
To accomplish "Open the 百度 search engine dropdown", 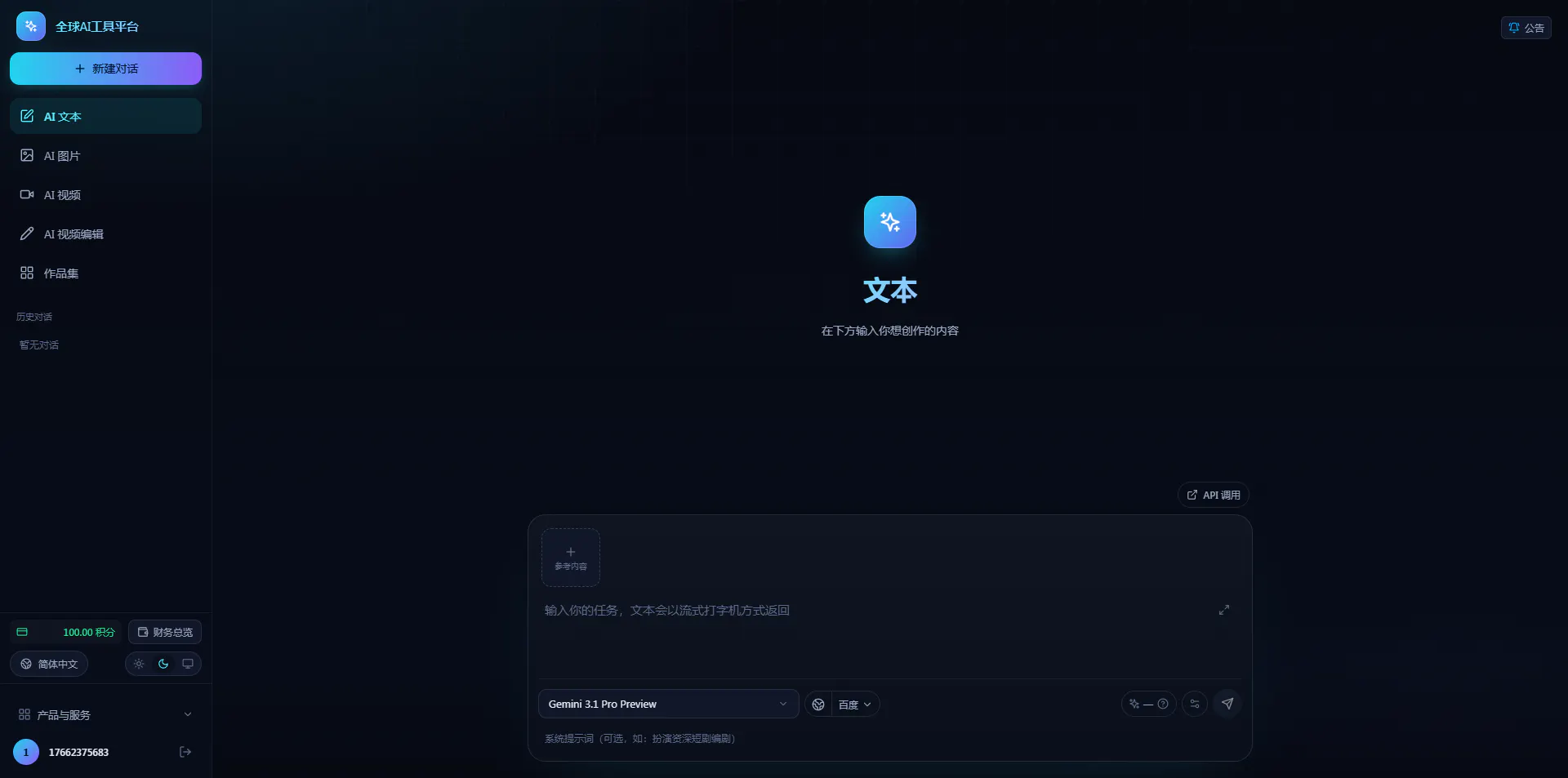I will [x=855, y=705].
